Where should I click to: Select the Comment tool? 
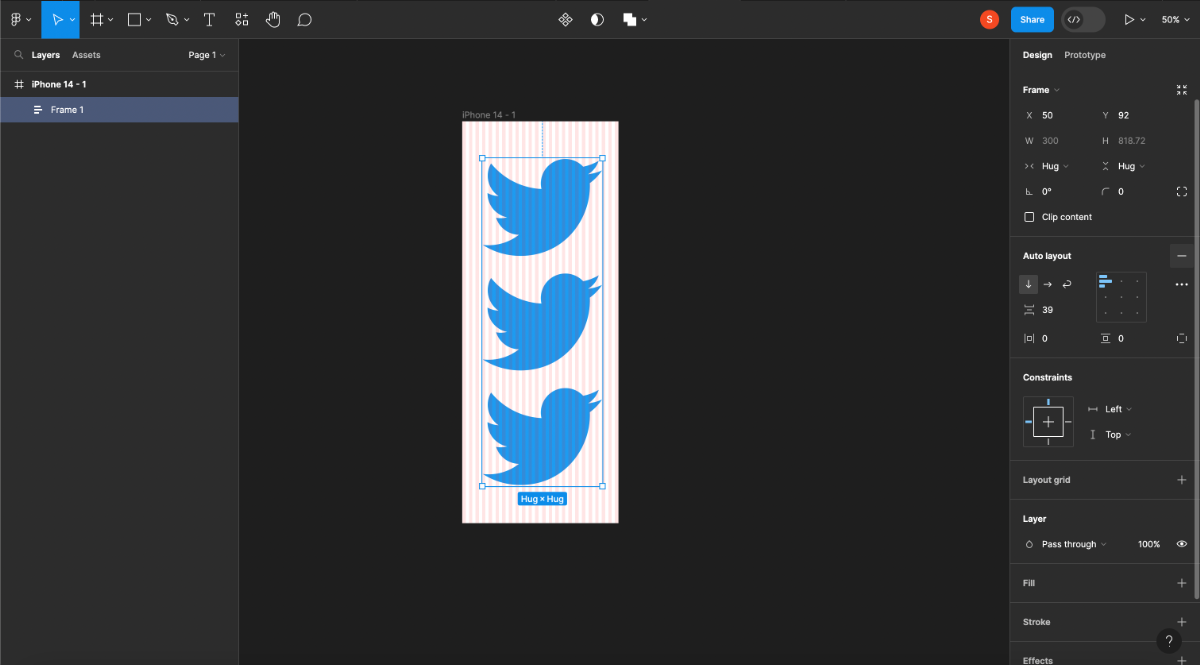(305, 19)
